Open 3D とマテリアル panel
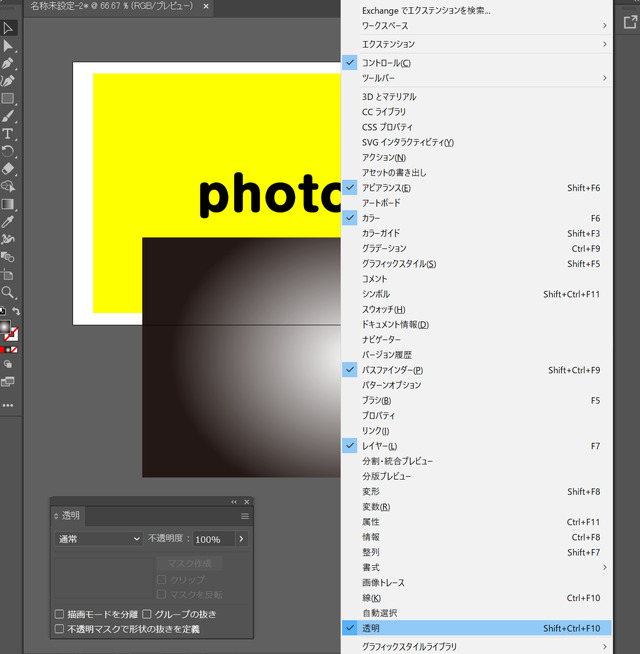Screen dimensions: 640x654 pos(476,97)
